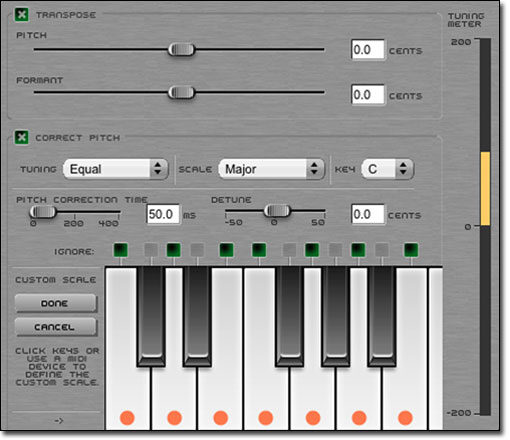The height and width of the screenshot is (440, 510).
Task: Toggle Ignore box above the F# key
Action: [289, 250]
